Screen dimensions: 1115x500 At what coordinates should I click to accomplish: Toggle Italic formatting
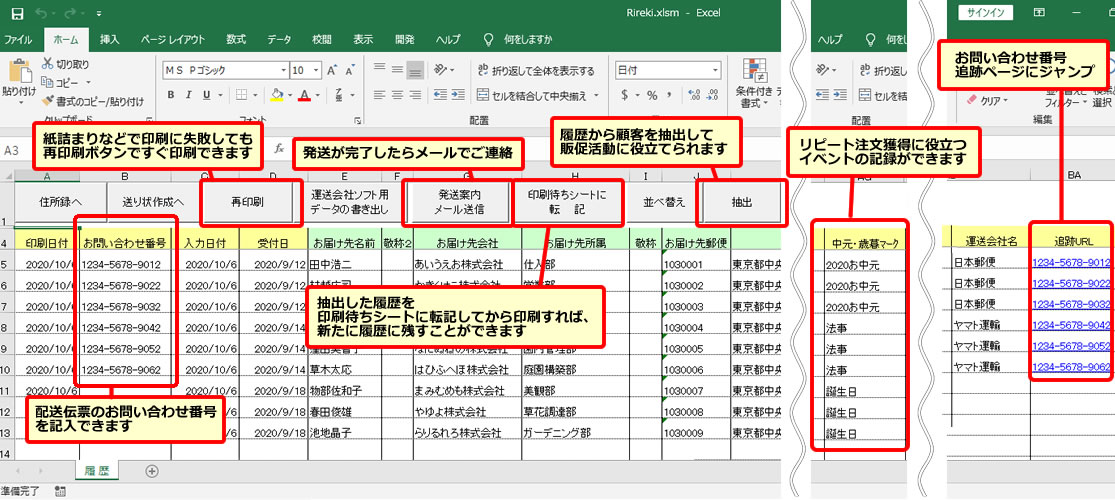coord(191,95)
